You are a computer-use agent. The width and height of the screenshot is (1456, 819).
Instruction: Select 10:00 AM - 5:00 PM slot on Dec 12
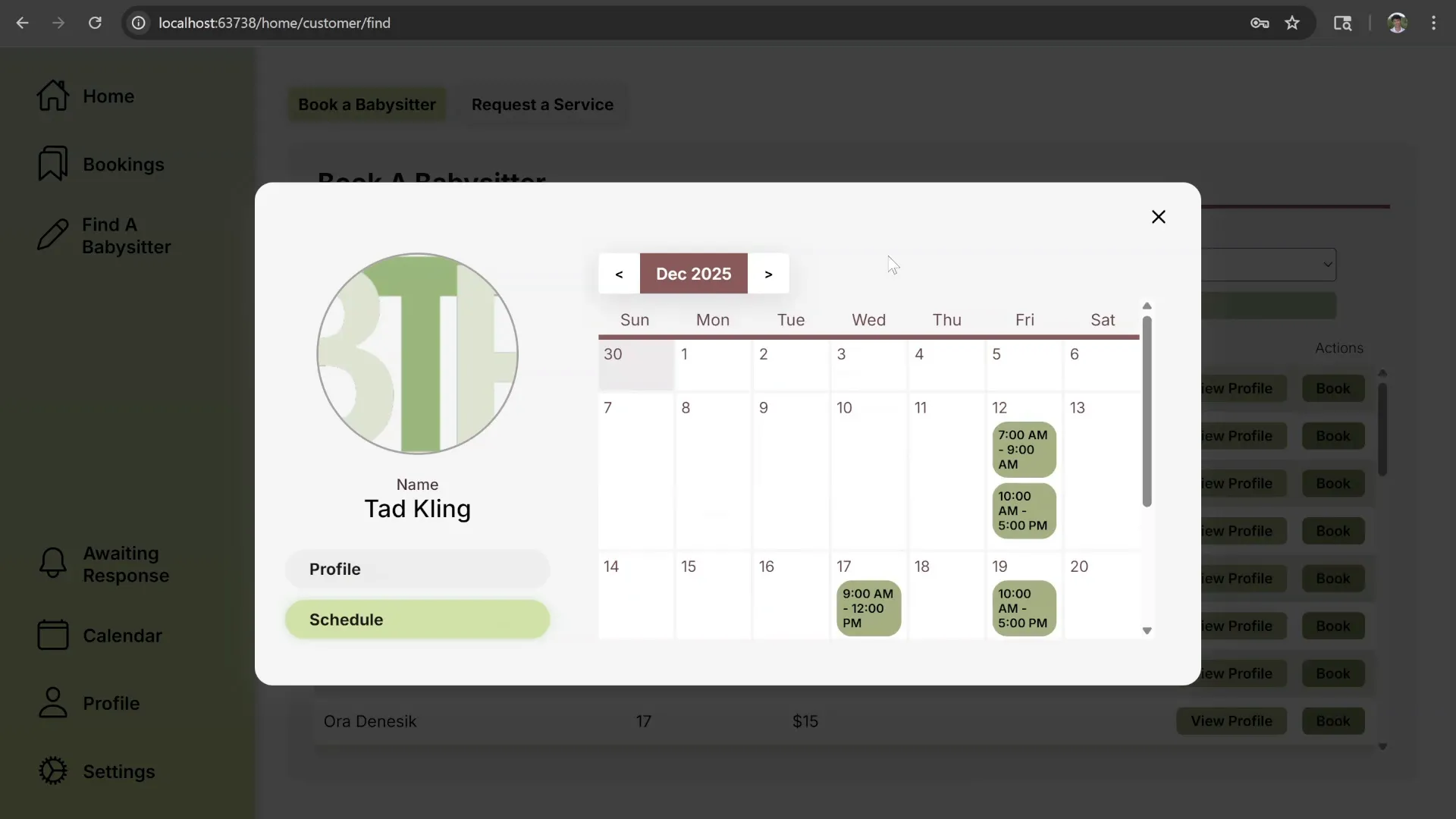tap(1024, 510)
